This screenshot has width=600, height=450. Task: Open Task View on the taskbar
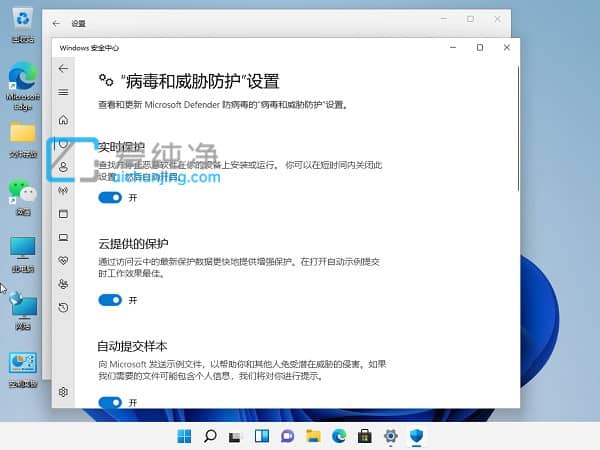click(235, 437)
